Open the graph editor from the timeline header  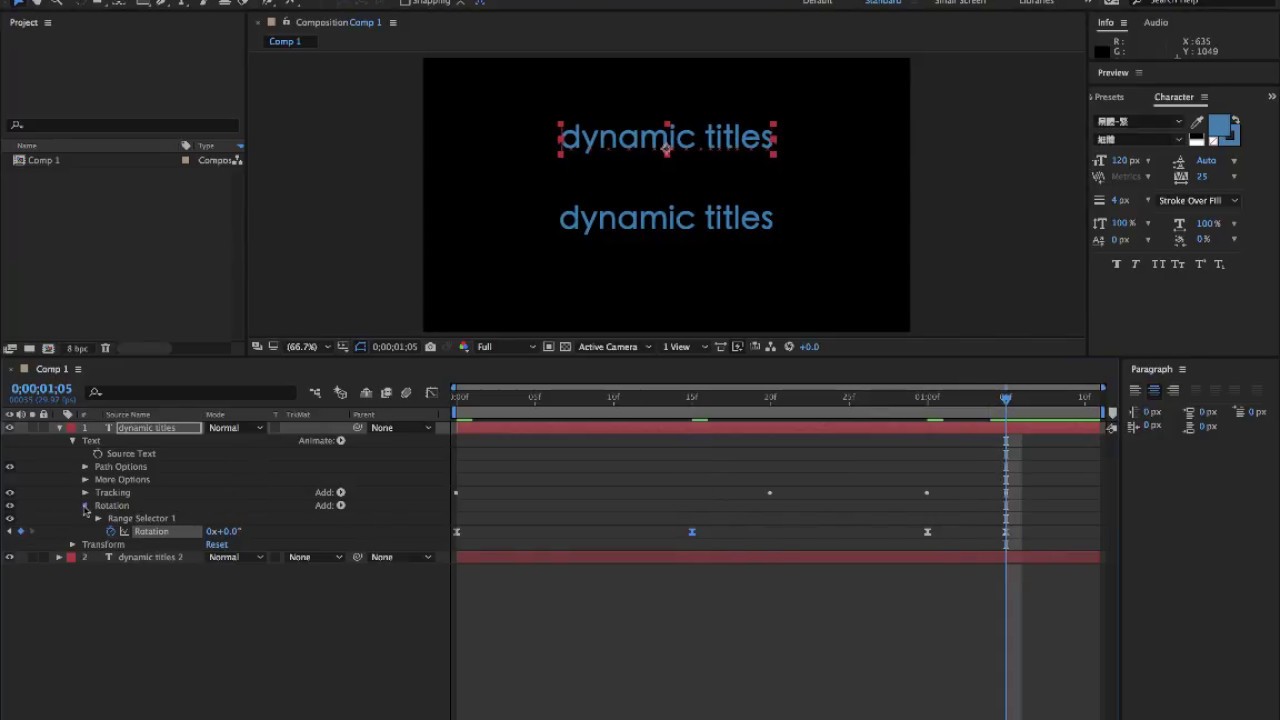432,393
